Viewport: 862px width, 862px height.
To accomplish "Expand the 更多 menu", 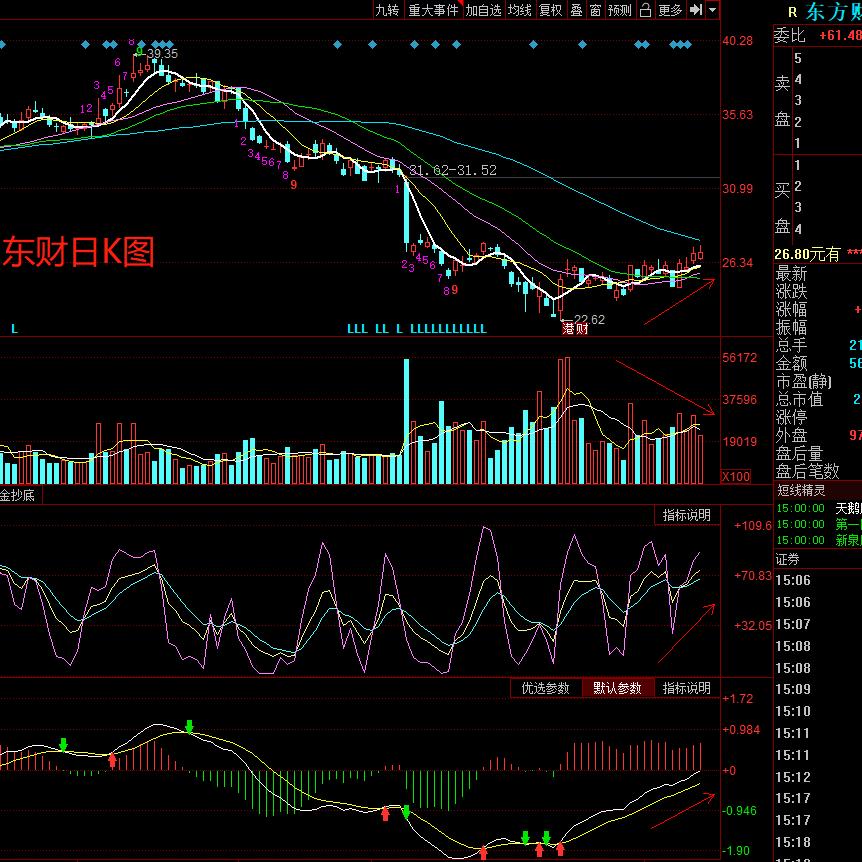I will pyautogui.click(x=670, y=10).
